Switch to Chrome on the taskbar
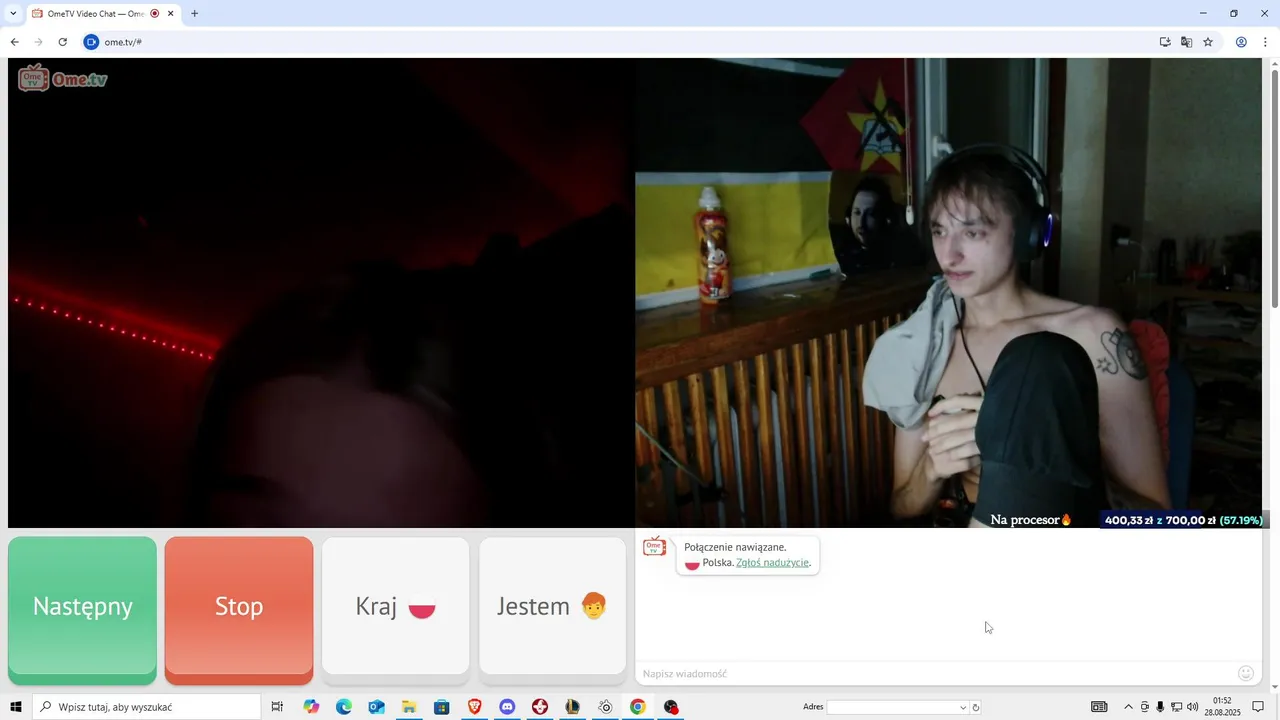 [637, 707]
